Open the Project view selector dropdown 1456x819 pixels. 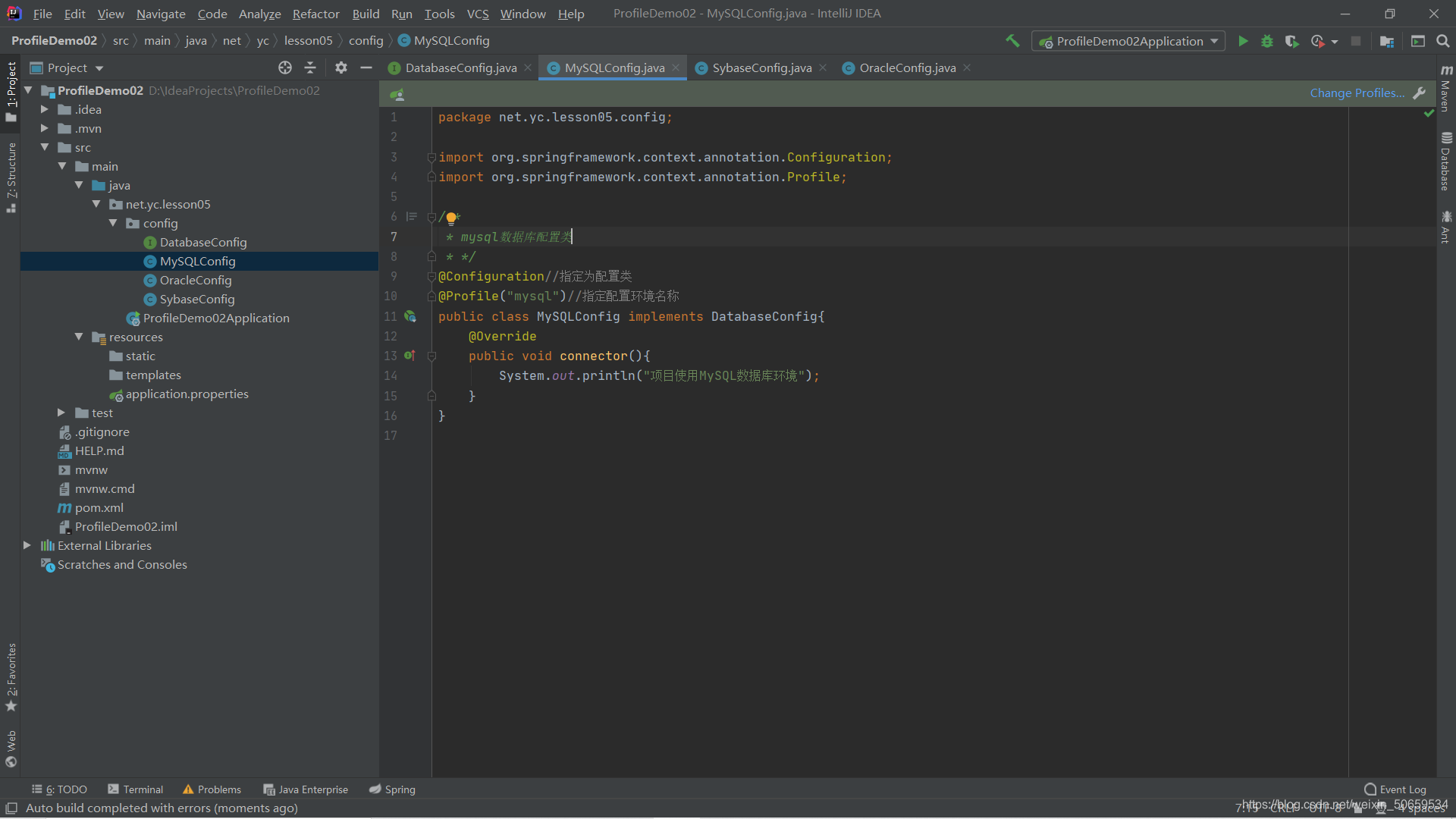pos(67,67)
